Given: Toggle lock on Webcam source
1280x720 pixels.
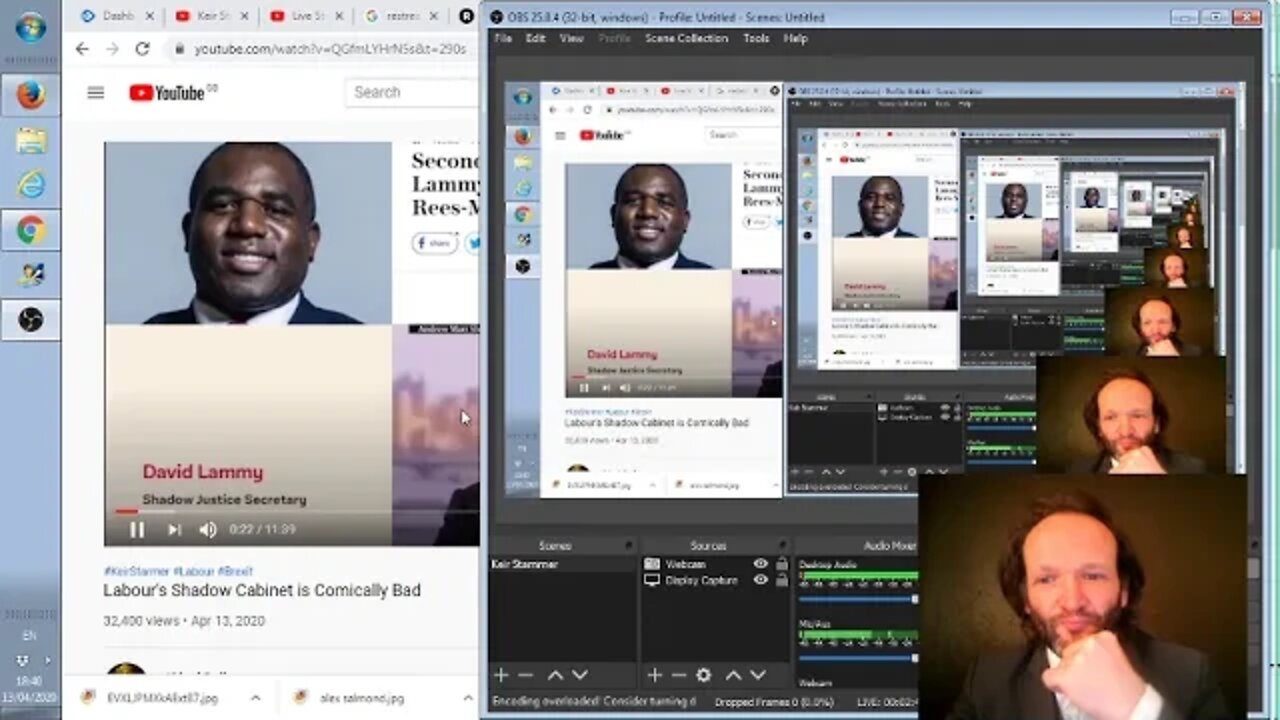Looking at the screenshot, I should 781,564.
